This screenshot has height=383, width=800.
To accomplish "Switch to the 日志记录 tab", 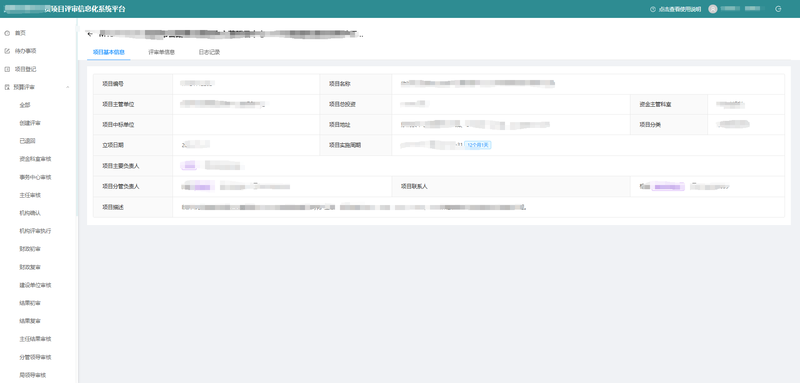I will coord(209,52).
